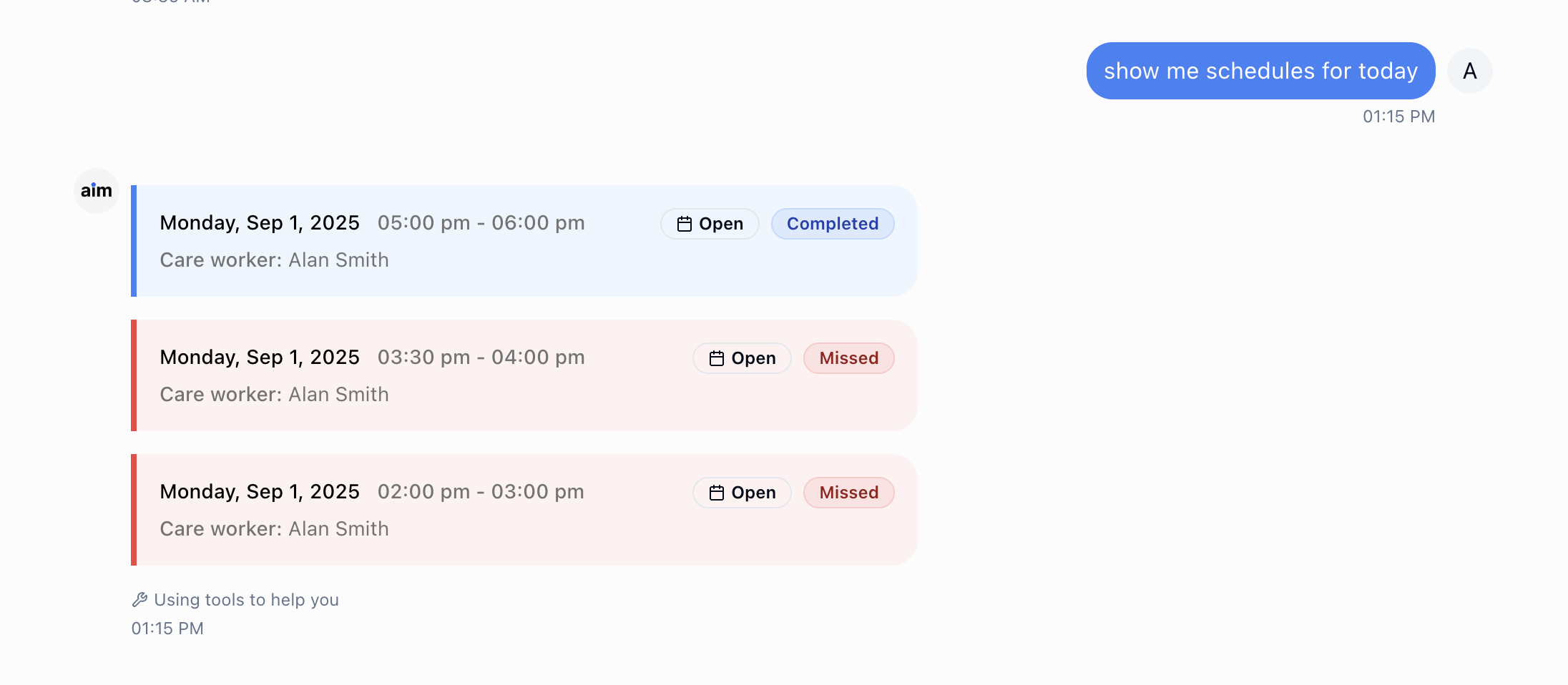Viewport: 1568px width, 685px height.
Task: Select the completed 05:00 pm schedule card
Action: [524, 241]
